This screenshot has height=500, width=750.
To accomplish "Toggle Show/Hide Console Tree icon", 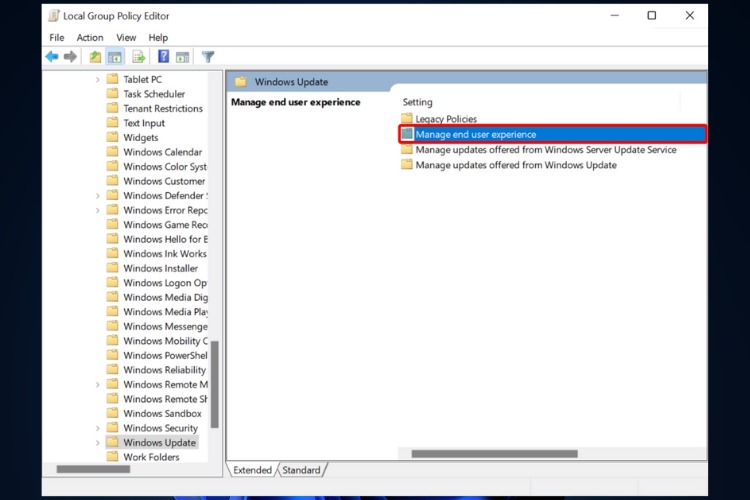I will tap(115, 57).
